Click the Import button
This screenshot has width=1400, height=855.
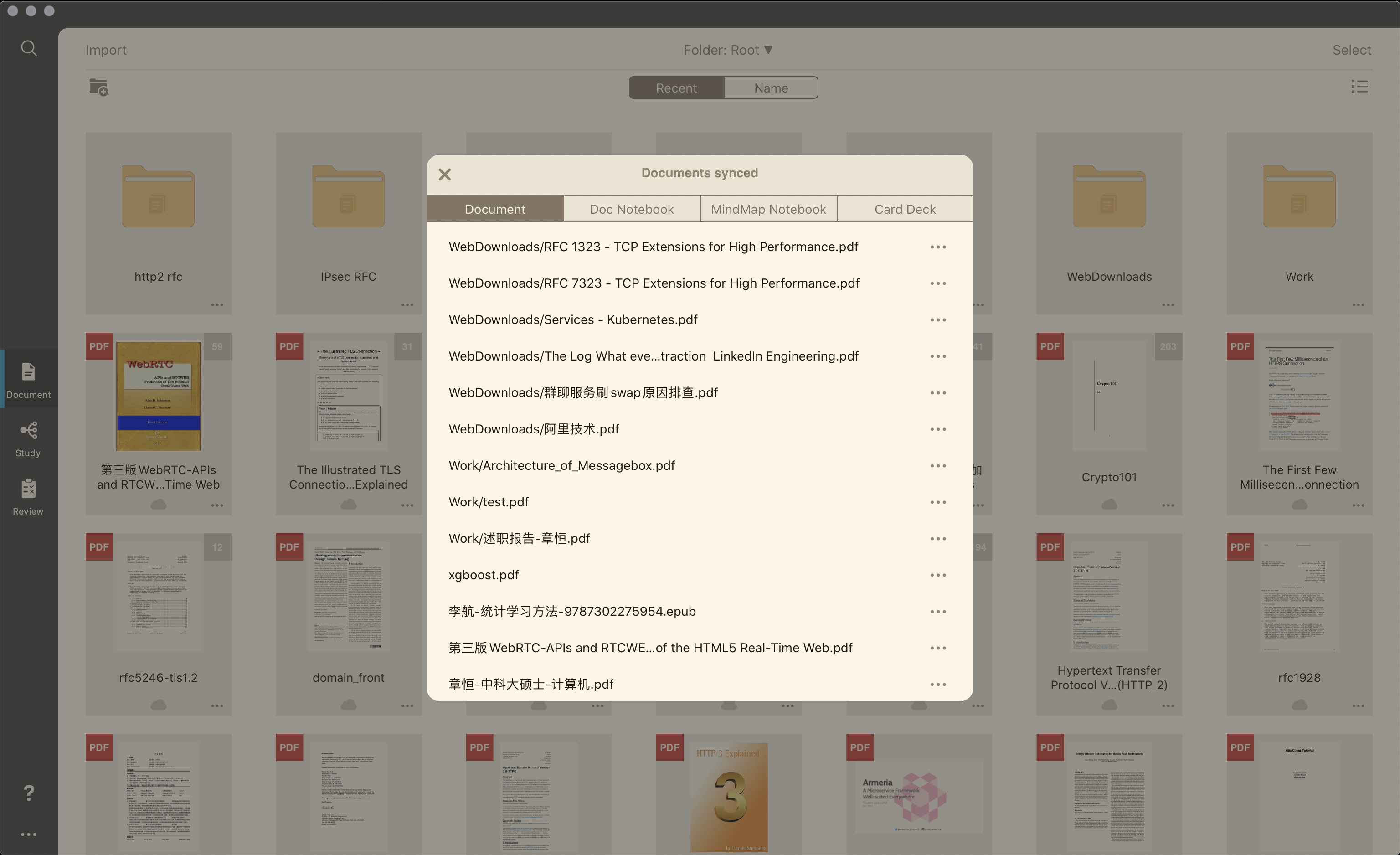tap(106, 50)
